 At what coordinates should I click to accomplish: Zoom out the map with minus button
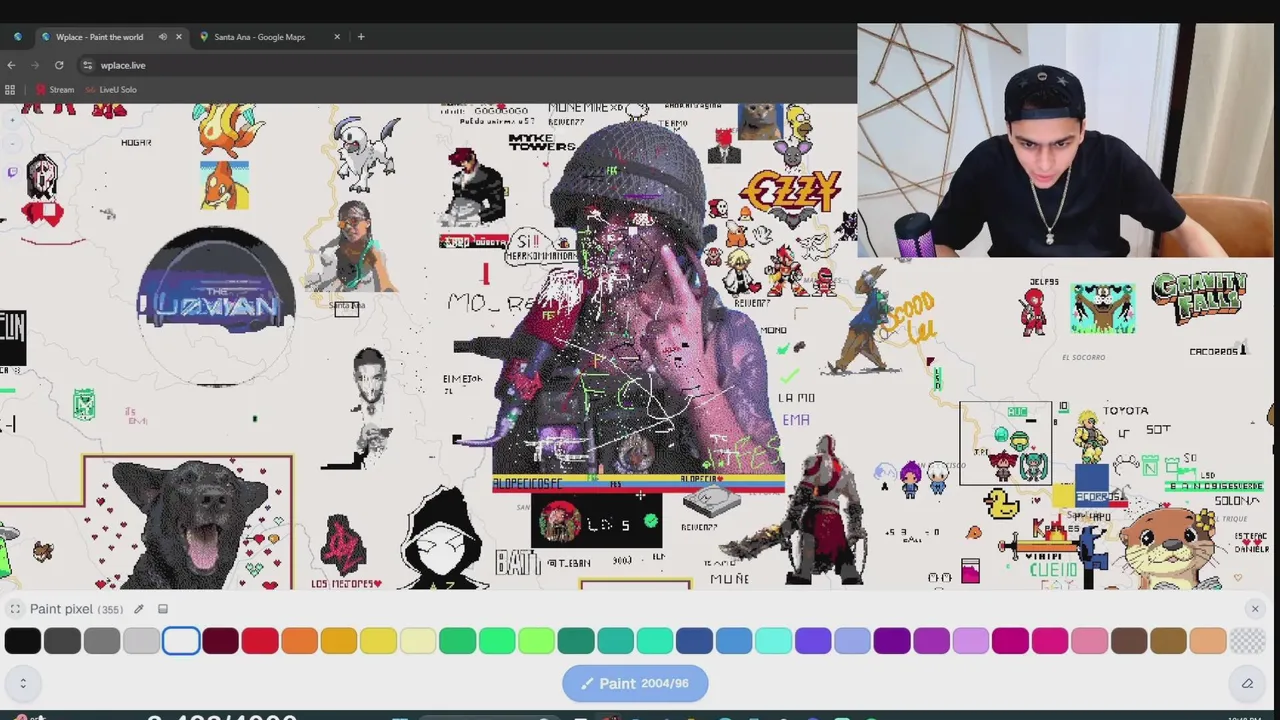(x=12, y=143)
